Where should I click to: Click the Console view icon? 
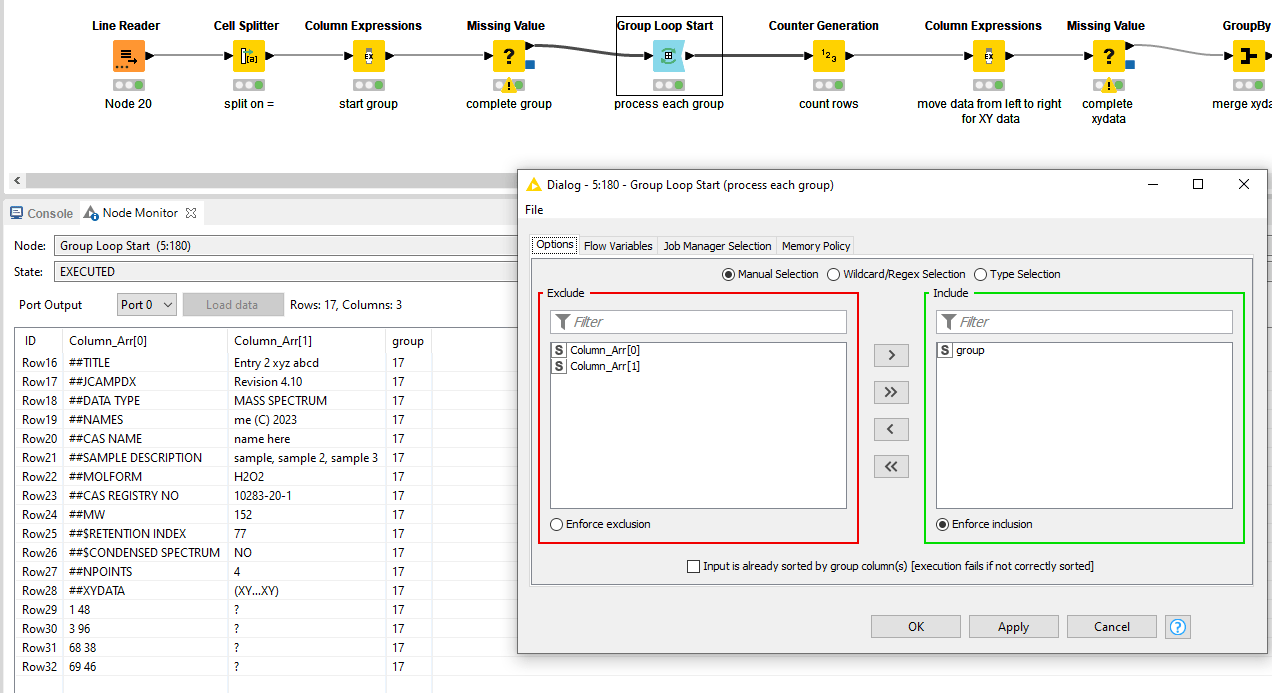[x=17, y=213]
